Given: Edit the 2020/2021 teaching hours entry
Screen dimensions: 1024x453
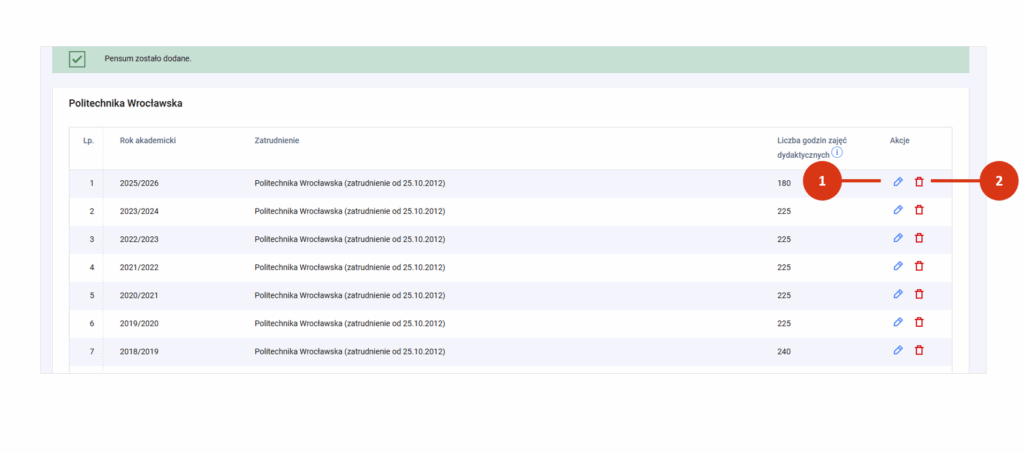Looking at the screenshot, I should (x=898, y=294).
